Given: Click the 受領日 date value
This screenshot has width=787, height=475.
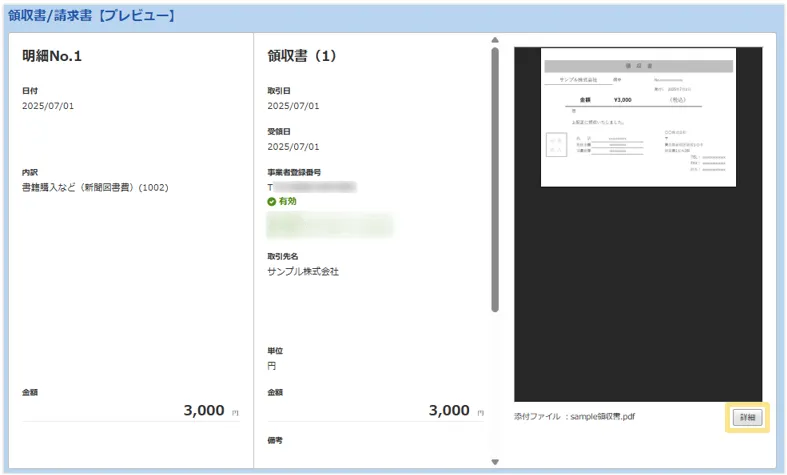Looking at the screenshot, I should coord(293,146).
